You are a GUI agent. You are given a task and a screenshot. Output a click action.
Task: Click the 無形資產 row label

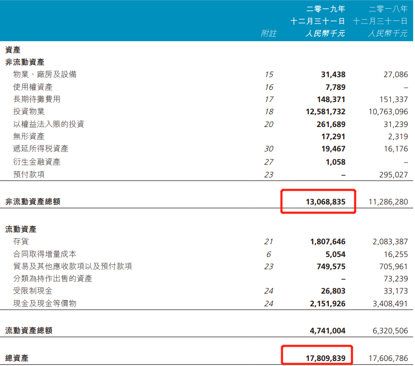(29, 137)
